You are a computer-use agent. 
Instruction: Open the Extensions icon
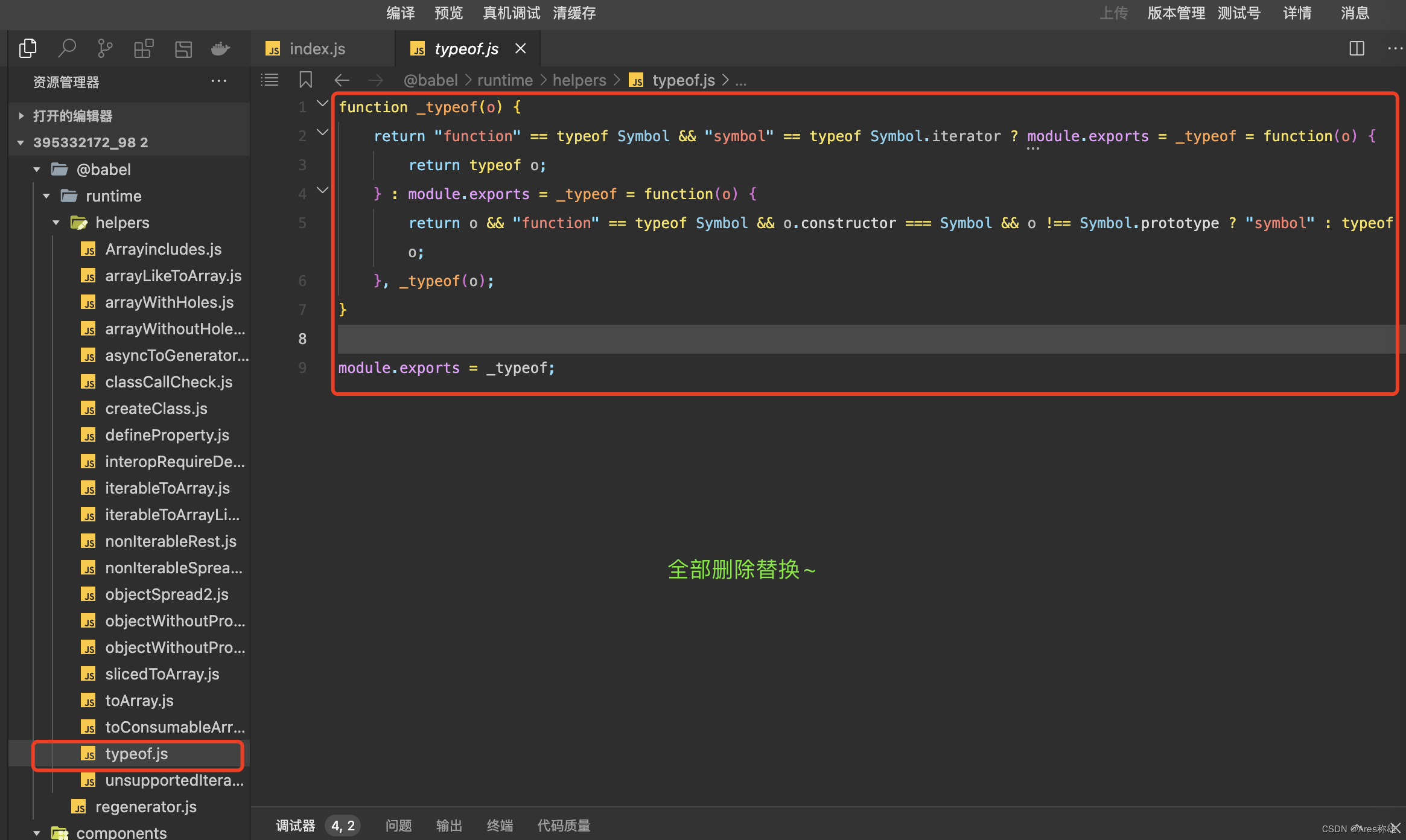[x=144, y=48]
